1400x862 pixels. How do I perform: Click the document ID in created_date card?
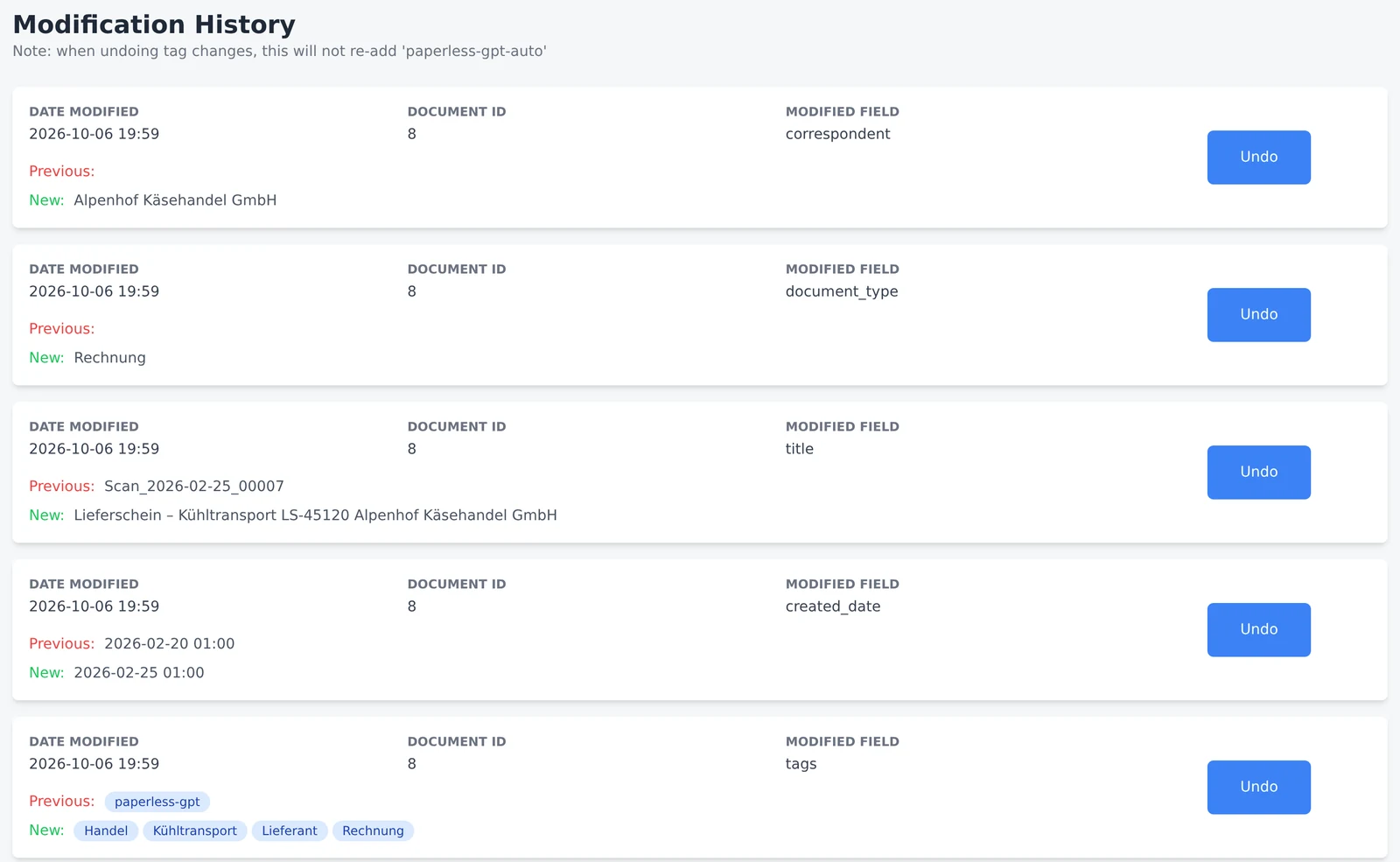412,606
